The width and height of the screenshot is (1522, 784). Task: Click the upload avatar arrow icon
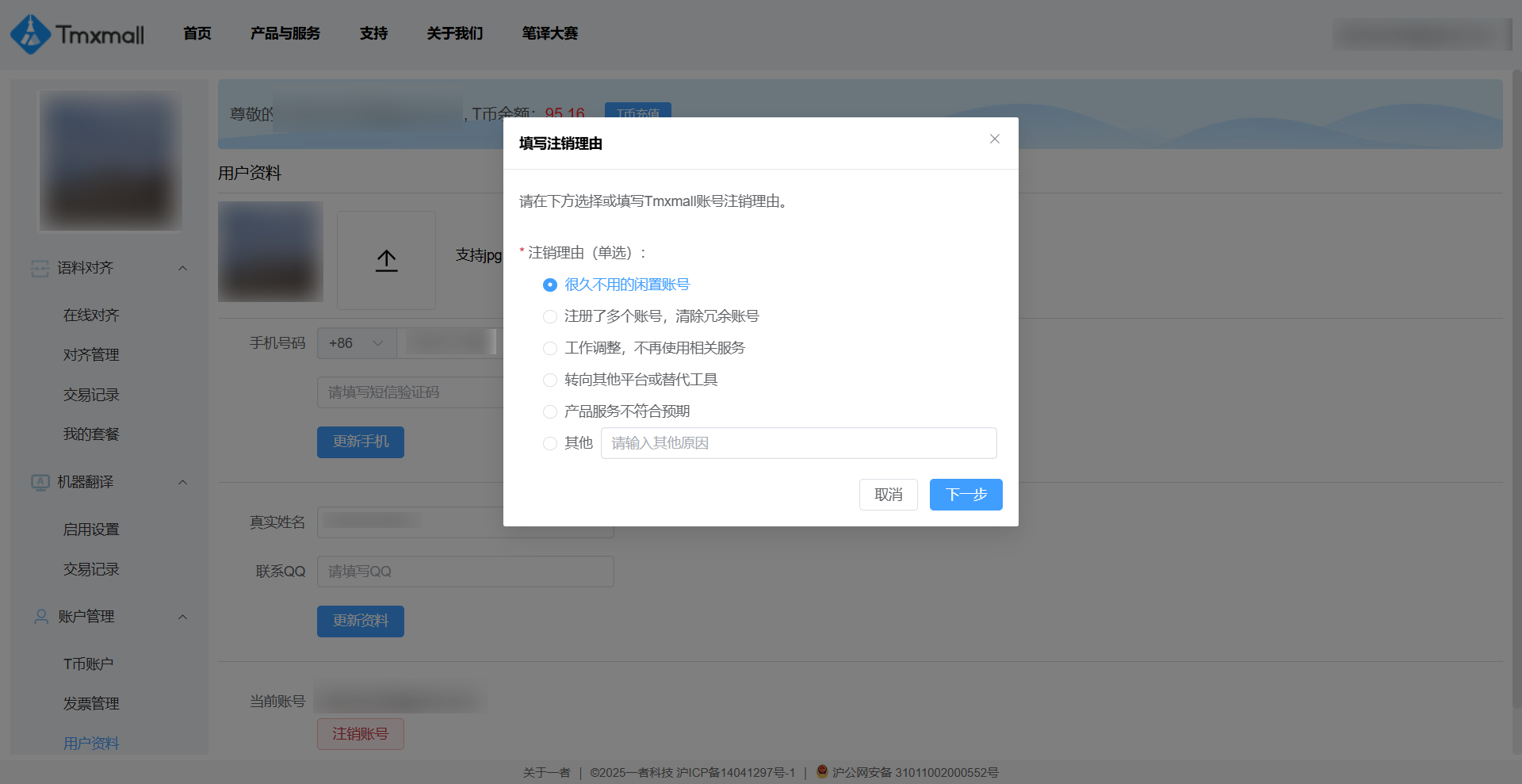click(x=386, y=260)
